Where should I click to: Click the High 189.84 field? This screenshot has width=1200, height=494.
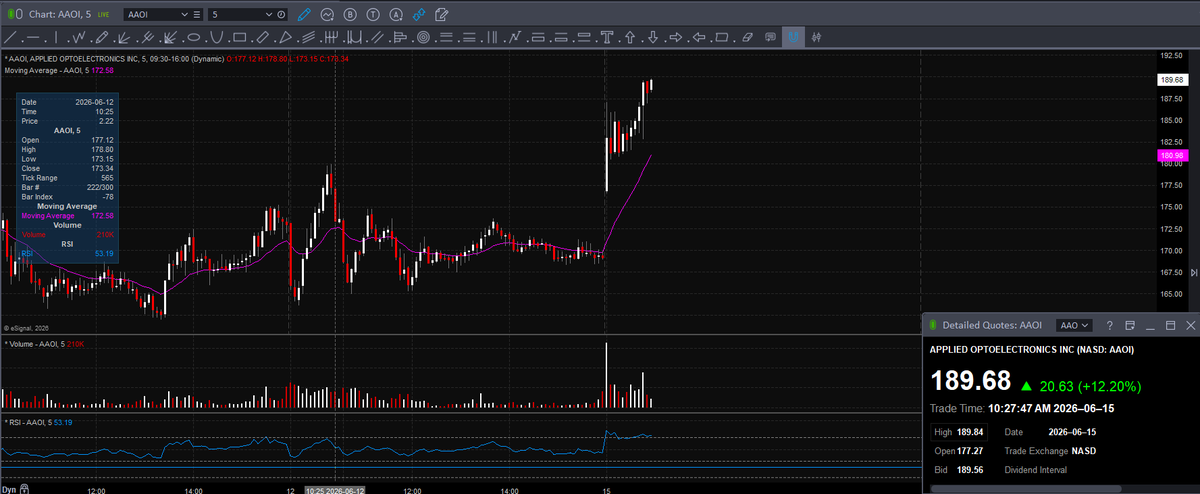pos(958,432)
